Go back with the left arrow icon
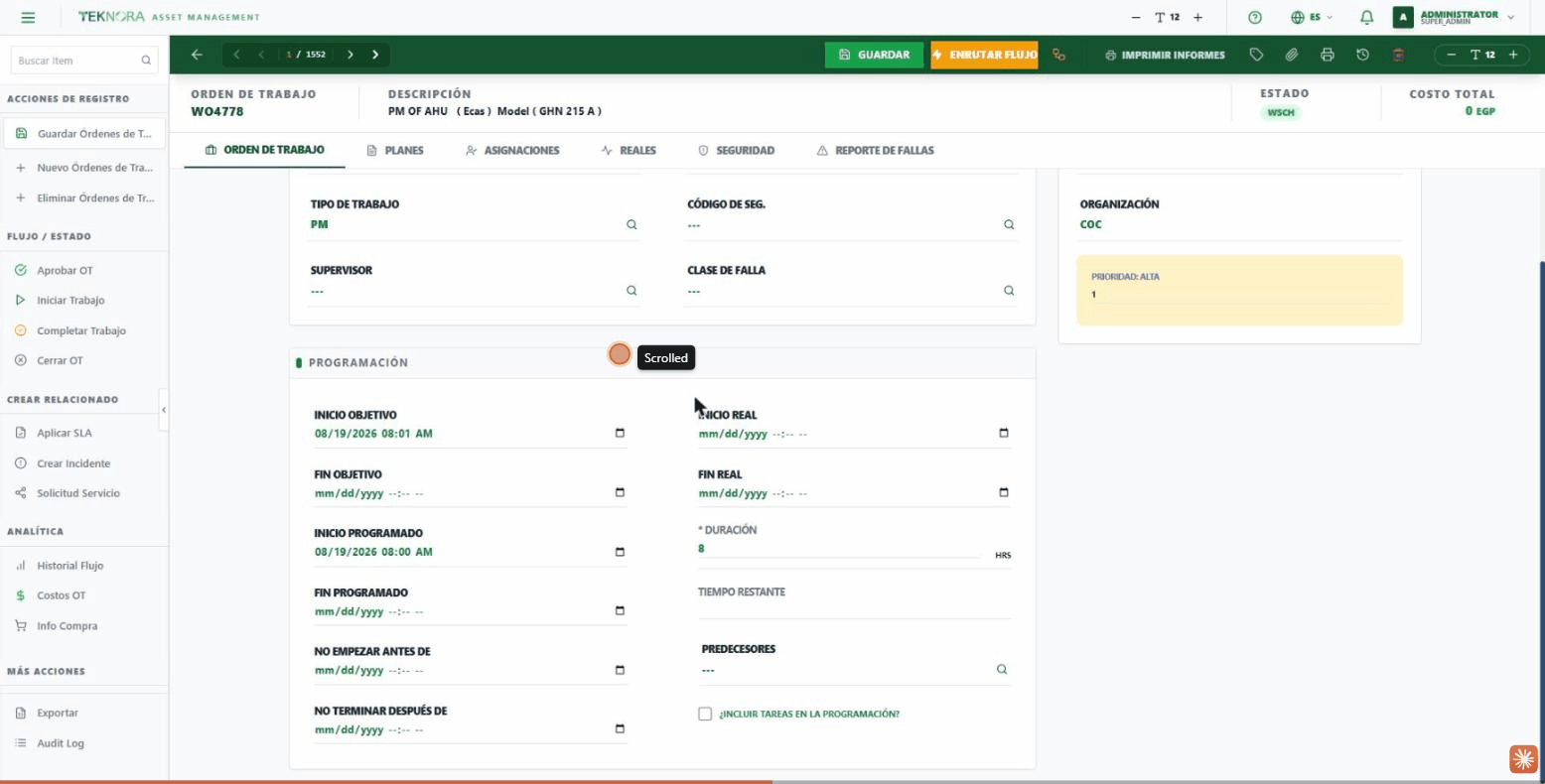 coord(197,55)
